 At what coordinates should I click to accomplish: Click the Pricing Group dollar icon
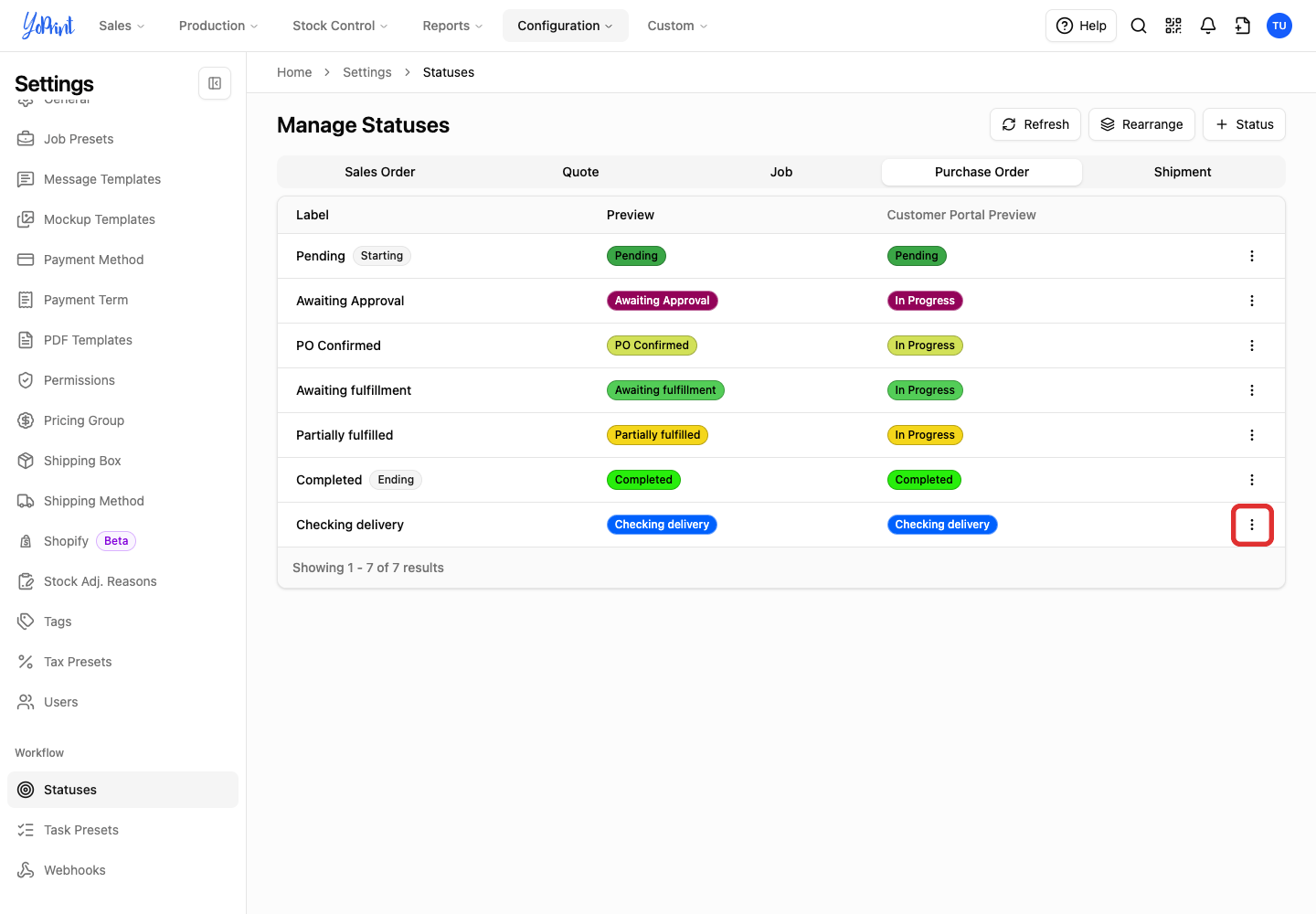(26, 420)
